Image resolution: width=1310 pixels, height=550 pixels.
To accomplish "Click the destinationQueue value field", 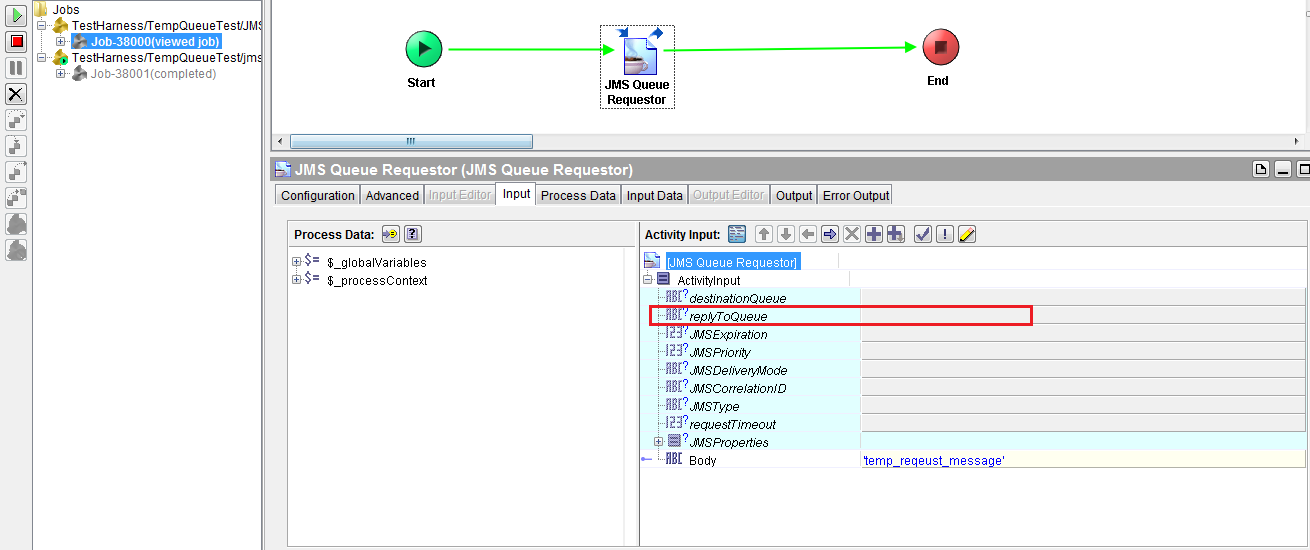I will tap(1084, 298).
